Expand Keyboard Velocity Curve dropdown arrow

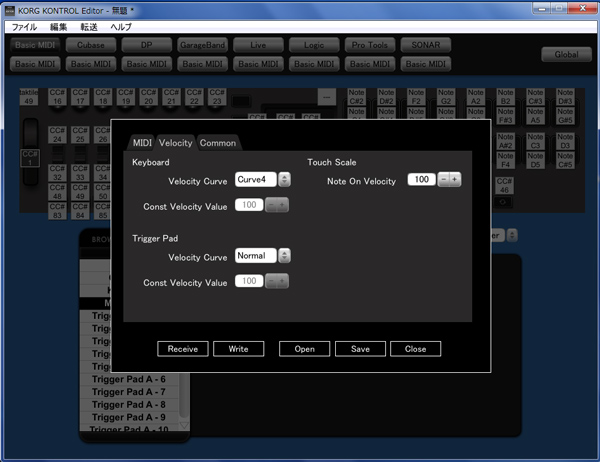pyautogui.click(x=284, y=179)
